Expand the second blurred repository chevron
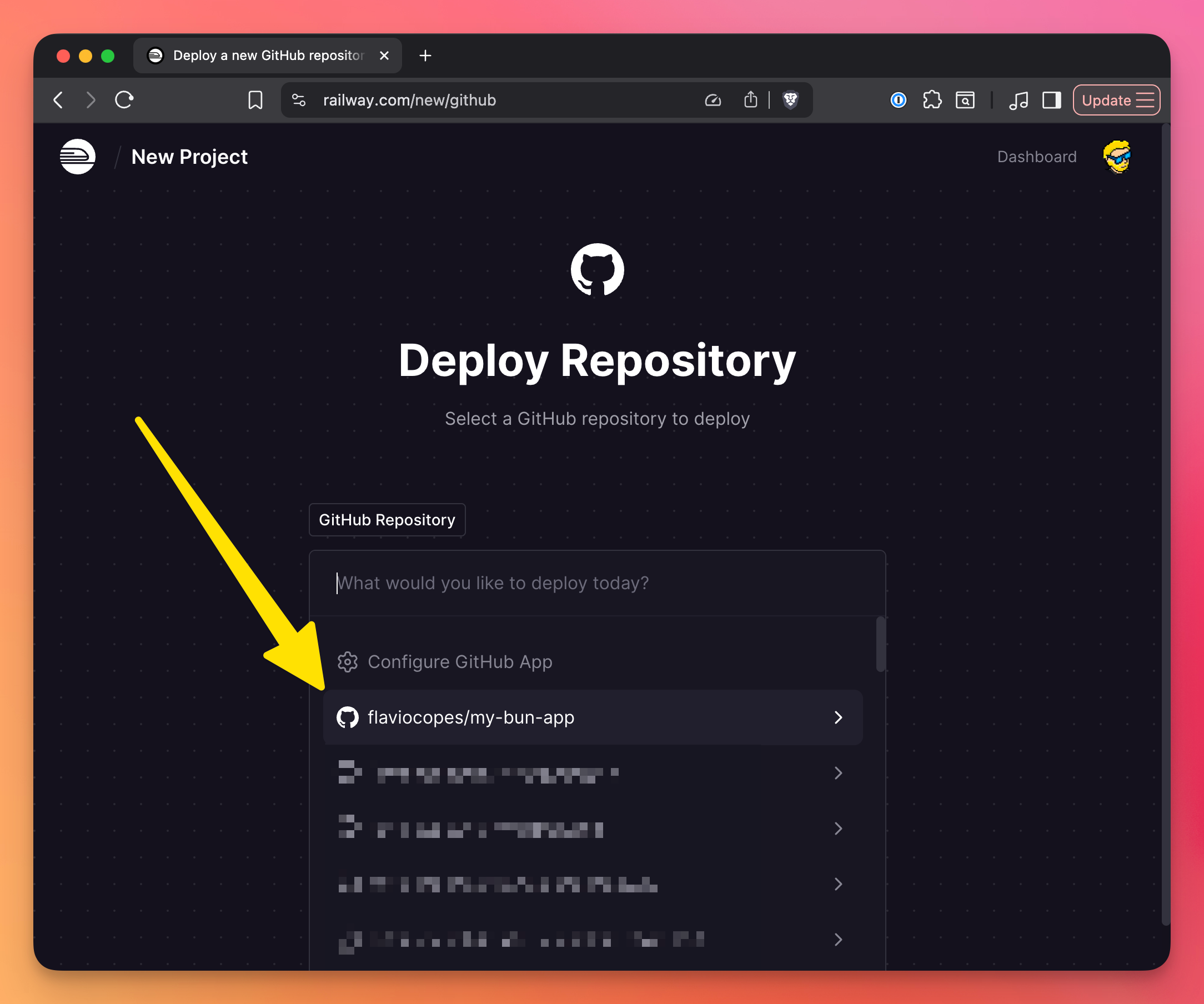1204x1004 pixels. [837, 829]
